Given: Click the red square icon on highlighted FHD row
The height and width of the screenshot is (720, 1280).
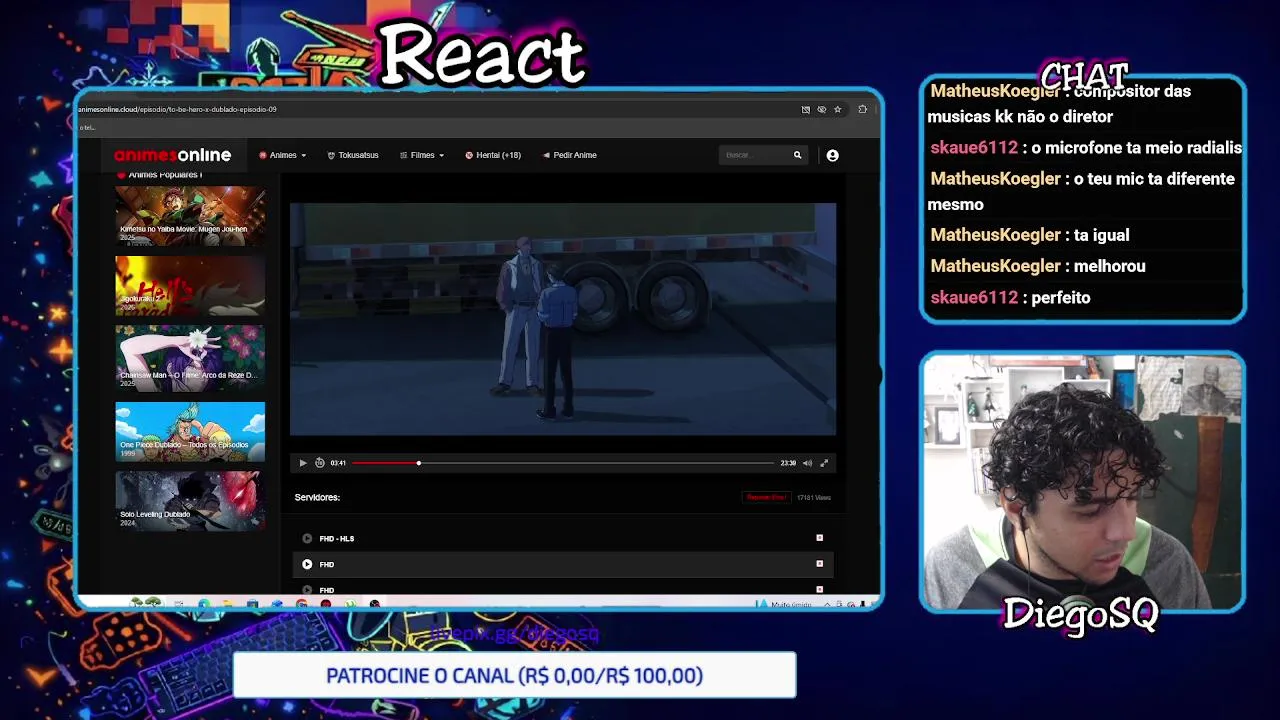Looking at the screenshot, I should click(x=819, y=564).
